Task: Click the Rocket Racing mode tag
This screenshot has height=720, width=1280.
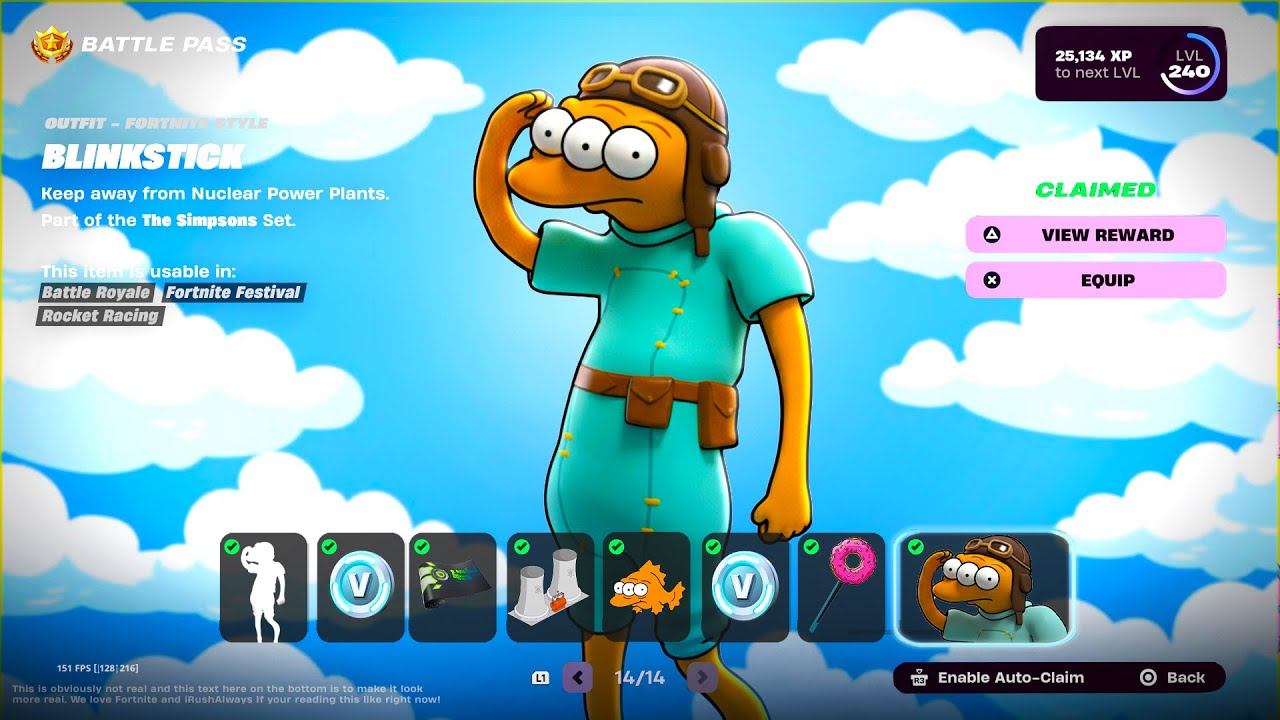Action: (100, 316)
